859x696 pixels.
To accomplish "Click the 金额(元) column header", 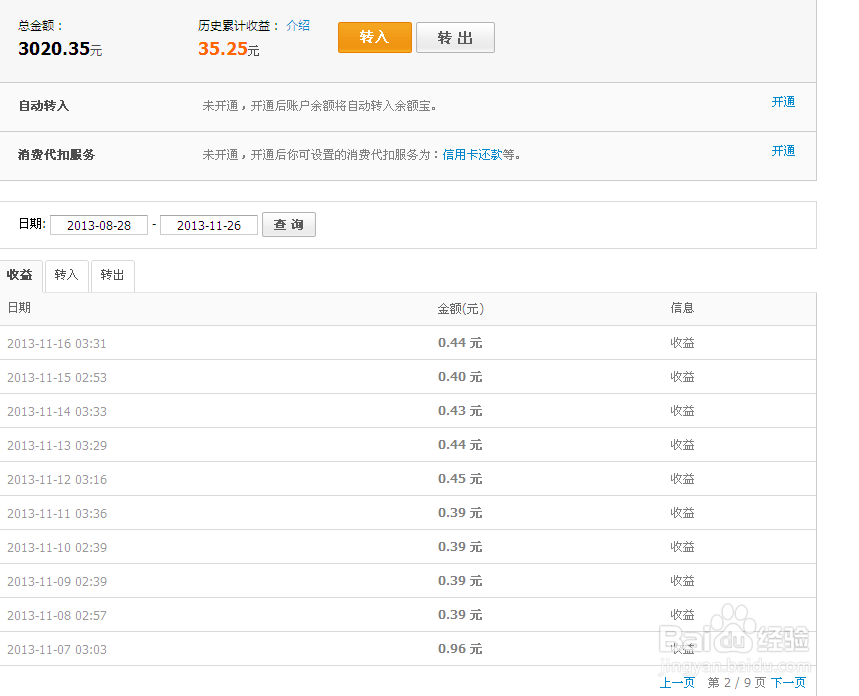I will point(460,309).
